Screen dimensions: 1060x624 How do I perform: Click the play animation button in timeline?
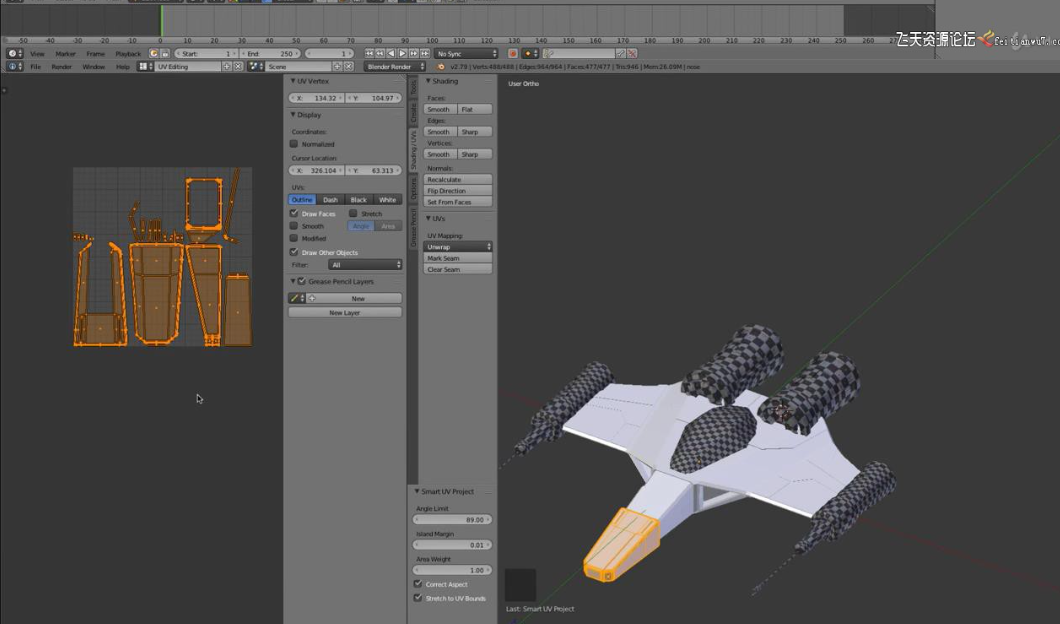point(403,53)
